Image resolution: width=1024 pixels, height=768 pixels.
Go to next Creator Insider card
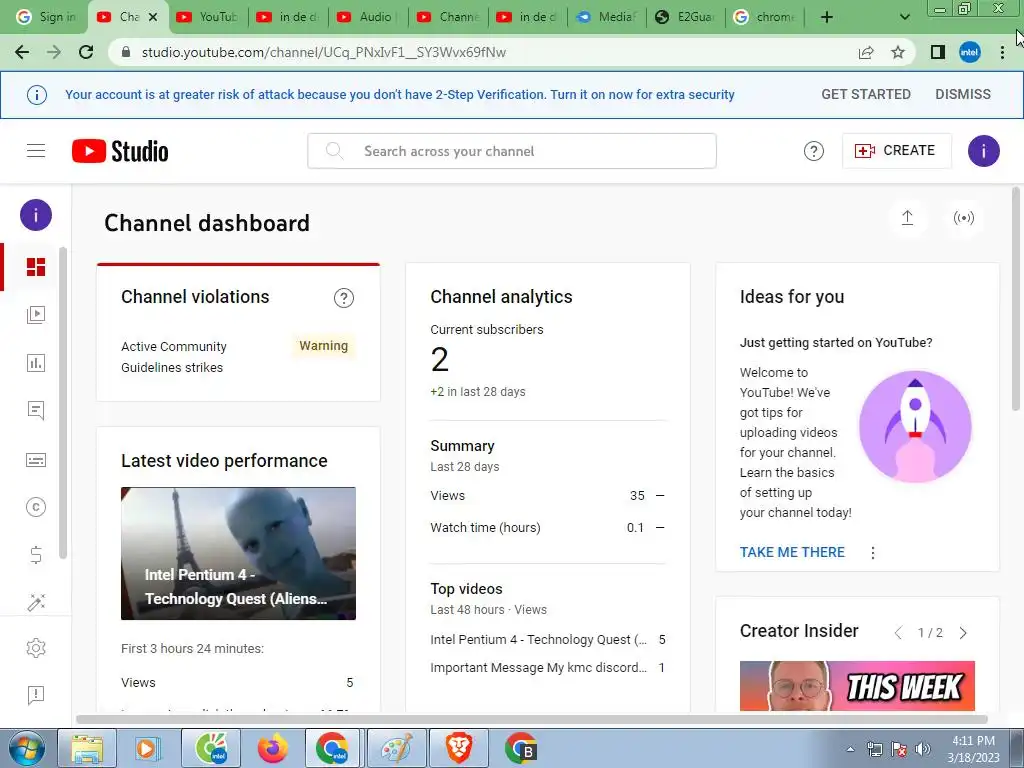coord(963,633)
